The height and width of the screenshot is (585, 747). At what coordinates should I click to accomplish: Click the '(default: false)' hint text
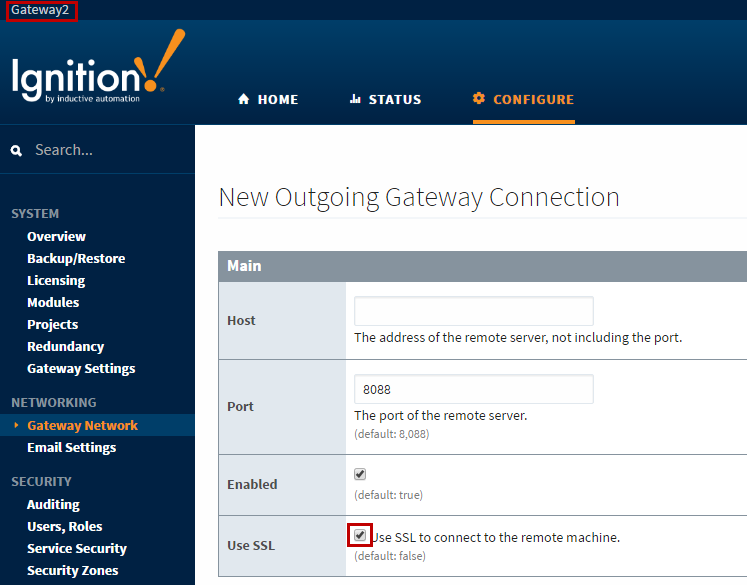pyautogui.click(x=390, y=556)
